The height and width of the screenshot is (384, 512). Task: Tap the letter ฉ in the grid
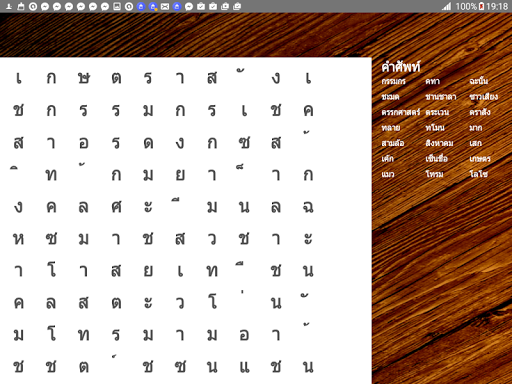[308, 207]
